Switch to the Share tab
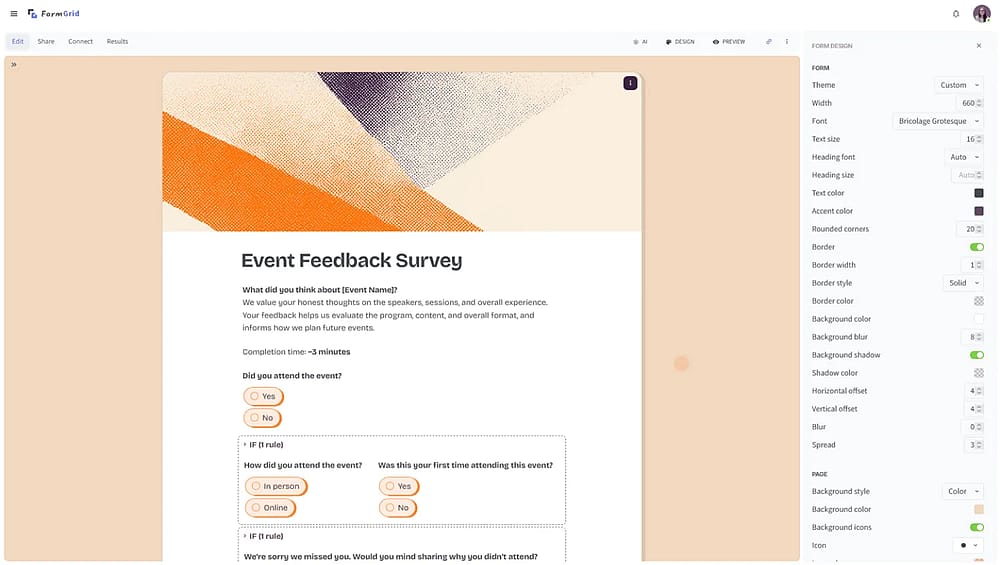 coord(46,41)
